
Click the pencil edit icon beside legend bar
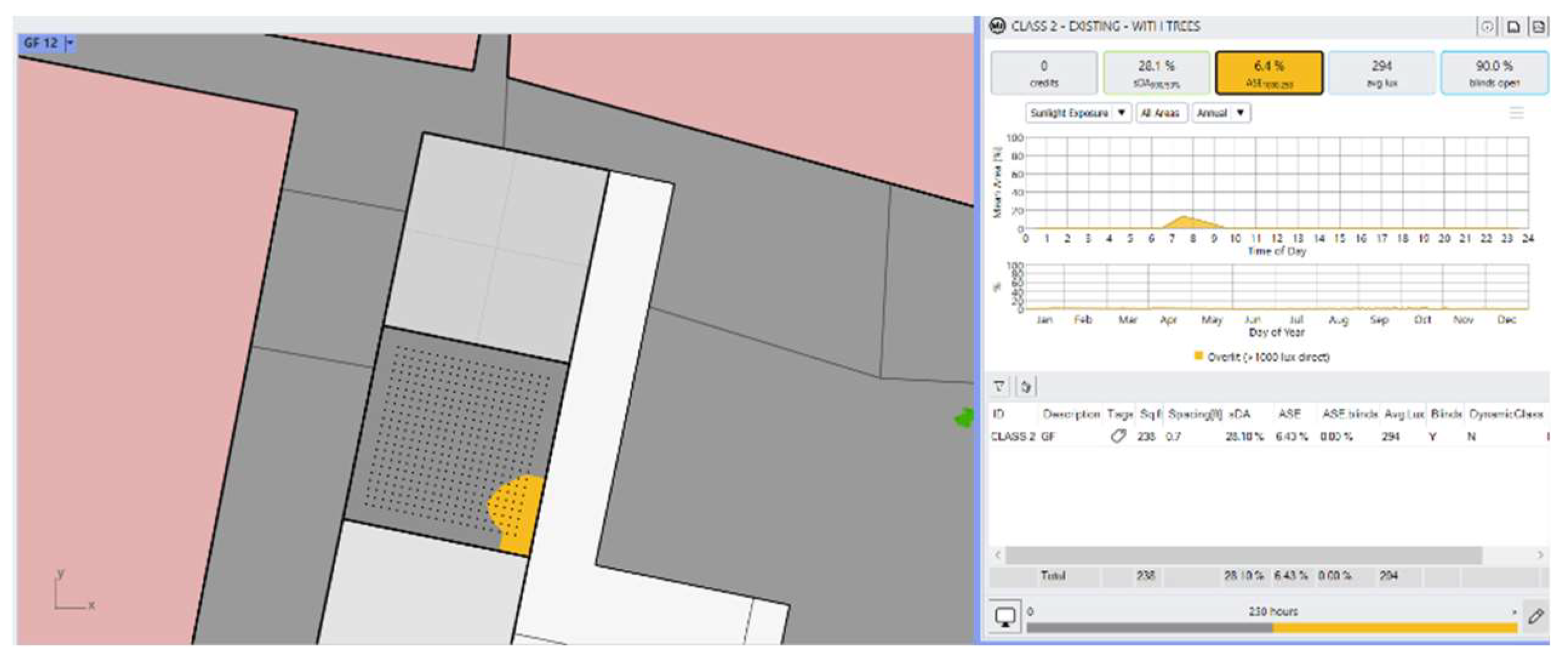(x=1535, y=617)
